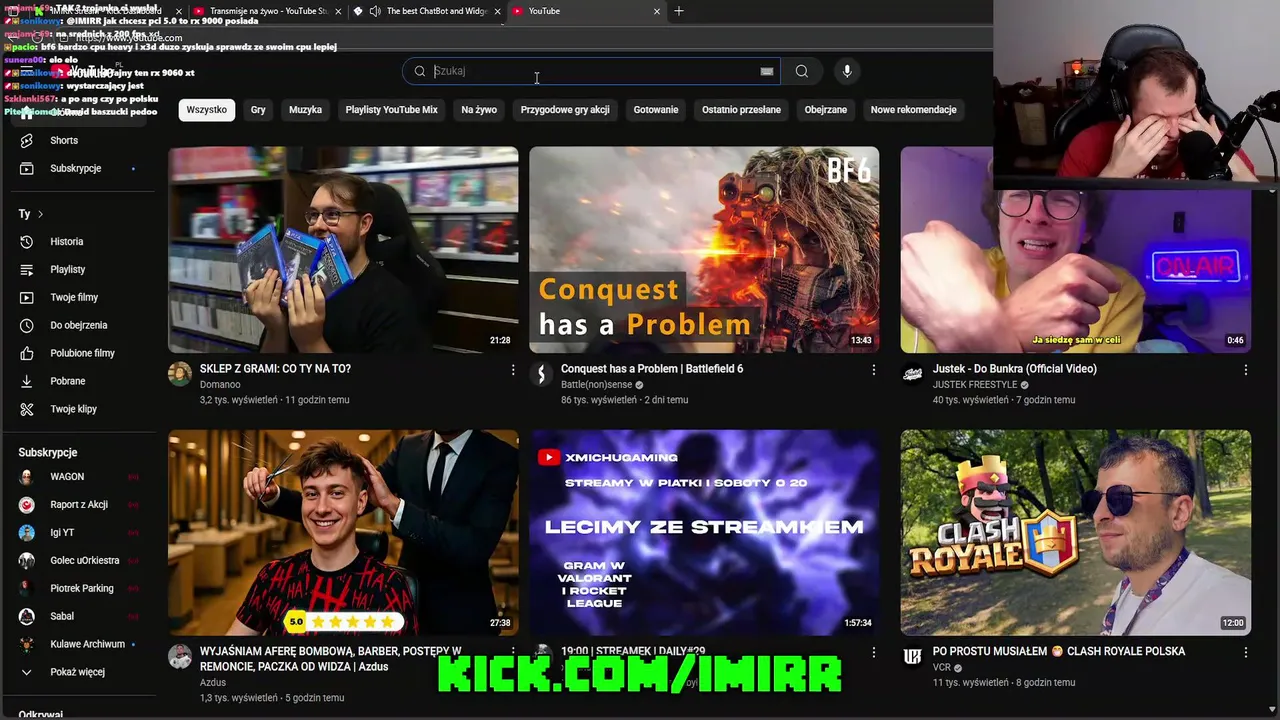Select Playlisty YouTube Mix chip
Viewport: 1280px width, 720px height.
tap(391, 110)
